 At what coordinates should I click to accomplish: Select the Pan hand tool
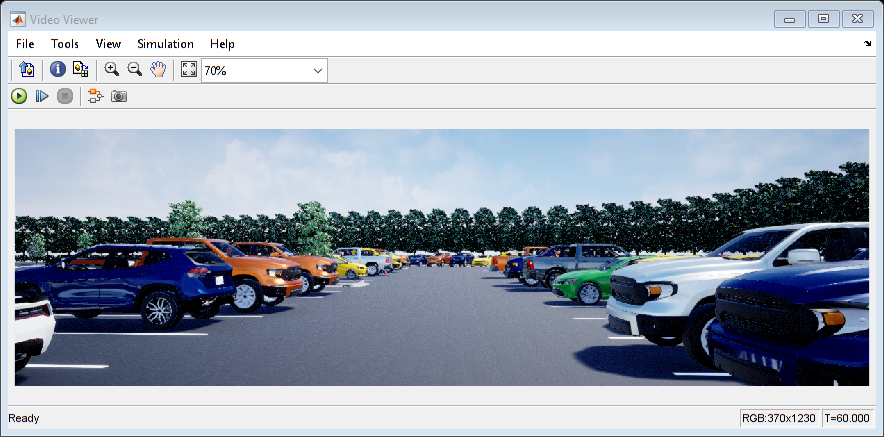pos(158,69)
